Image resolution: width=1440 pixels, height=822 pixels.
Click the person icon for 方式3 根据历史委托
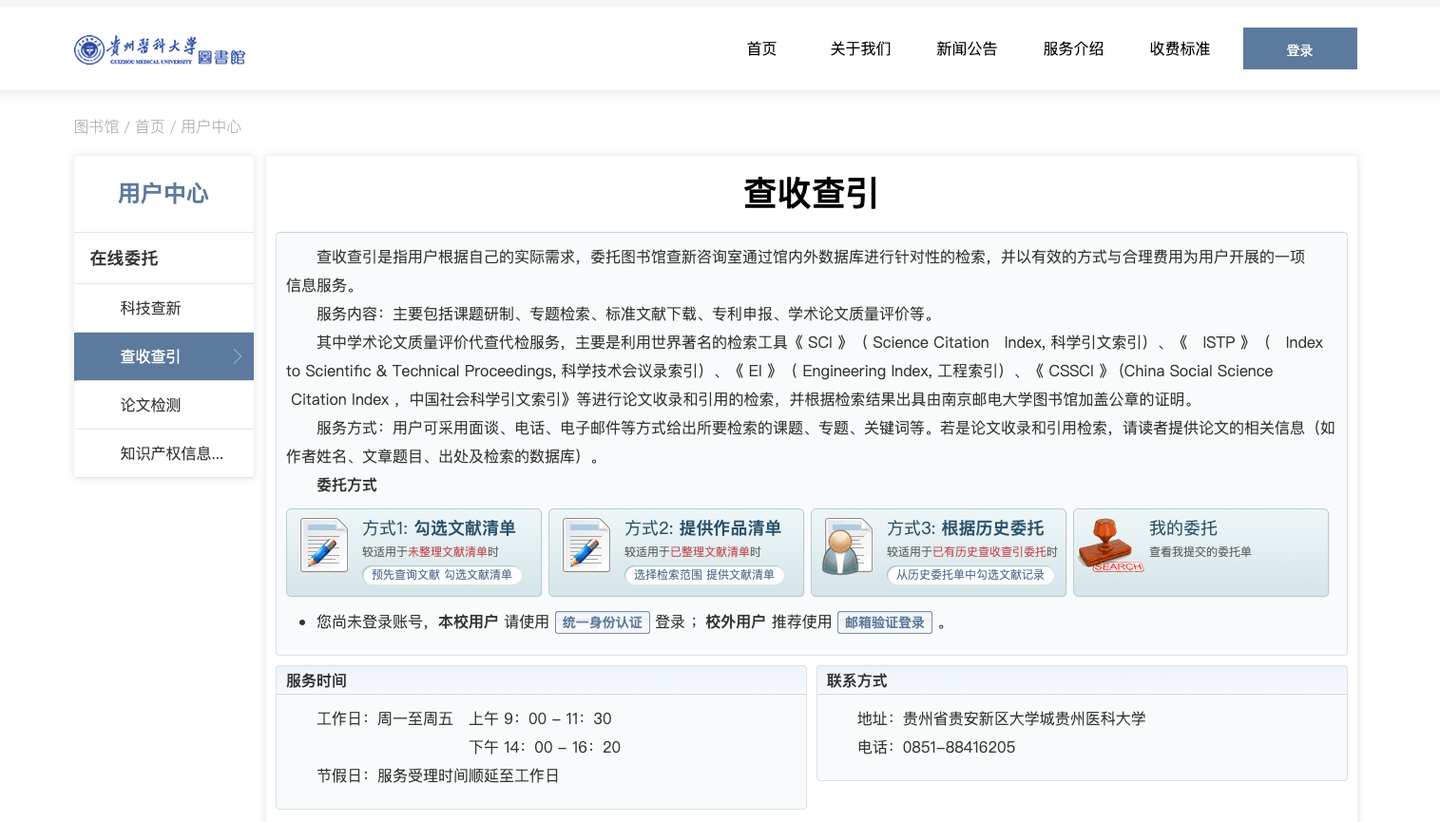(845, 547)
